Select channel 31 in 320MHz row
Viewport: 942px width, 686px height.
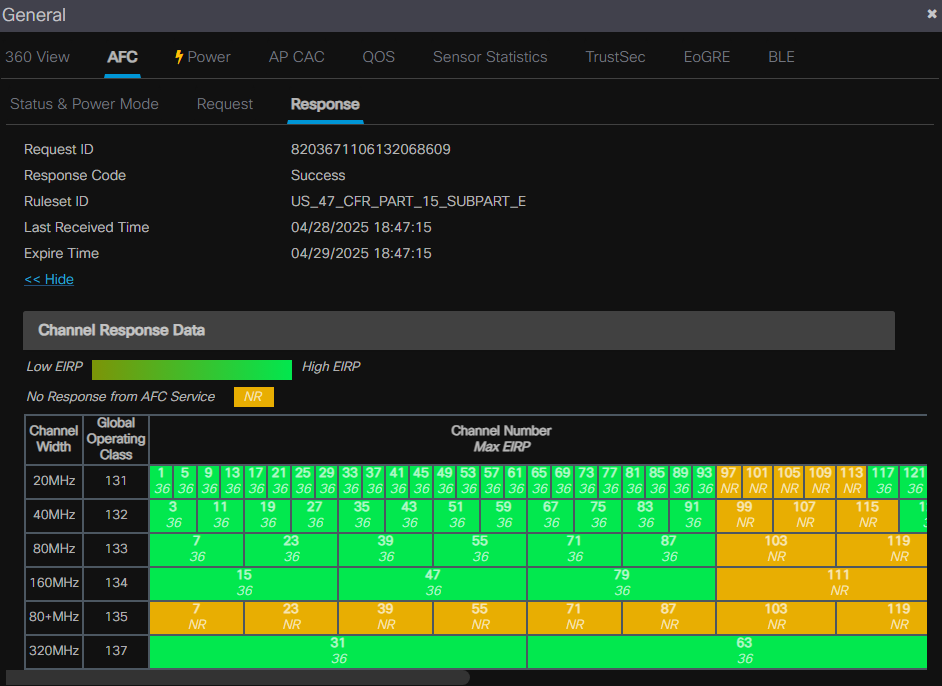tap(338, 651)
